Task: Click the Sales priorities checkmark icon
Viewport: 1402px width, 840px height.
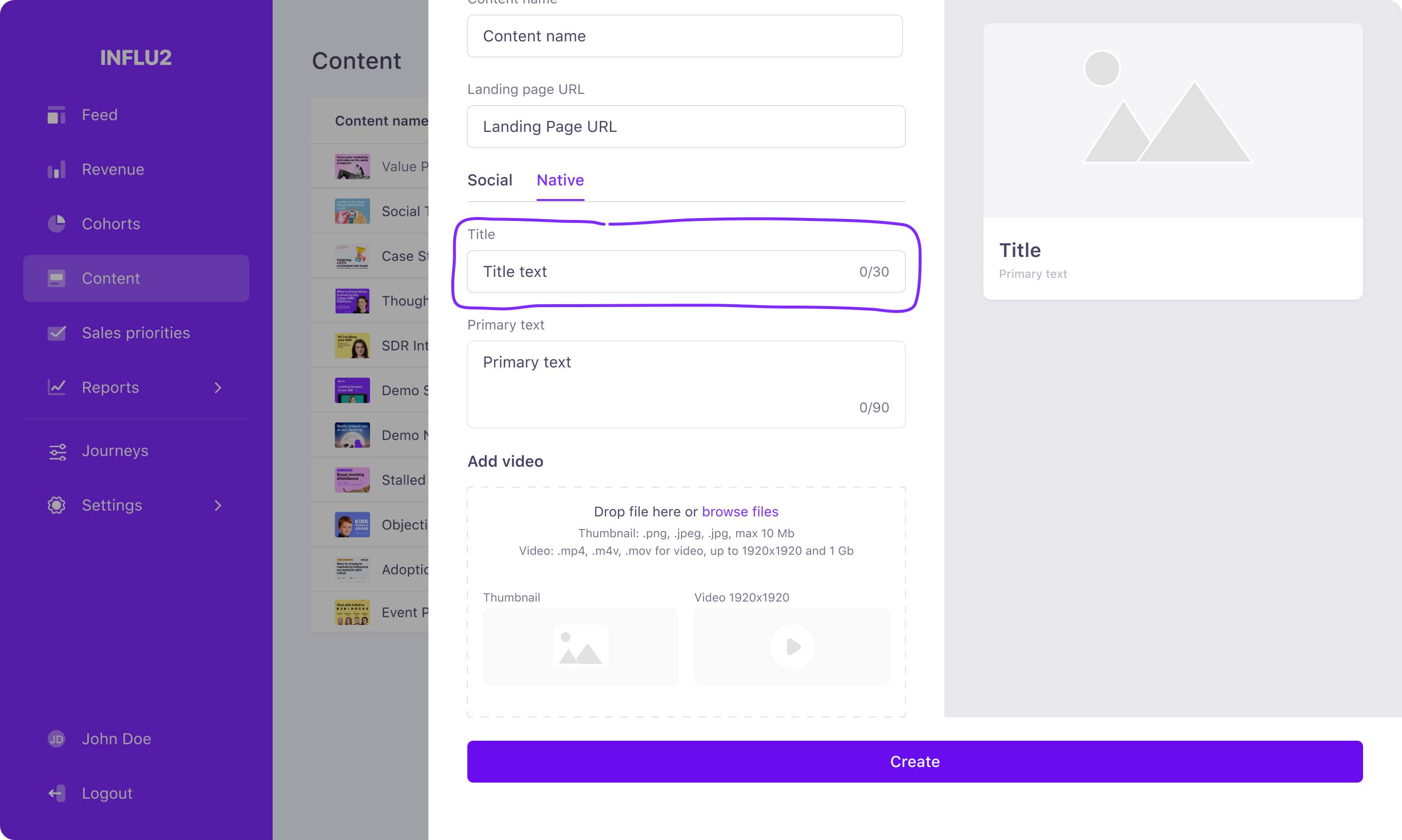Action: point(56,333)
